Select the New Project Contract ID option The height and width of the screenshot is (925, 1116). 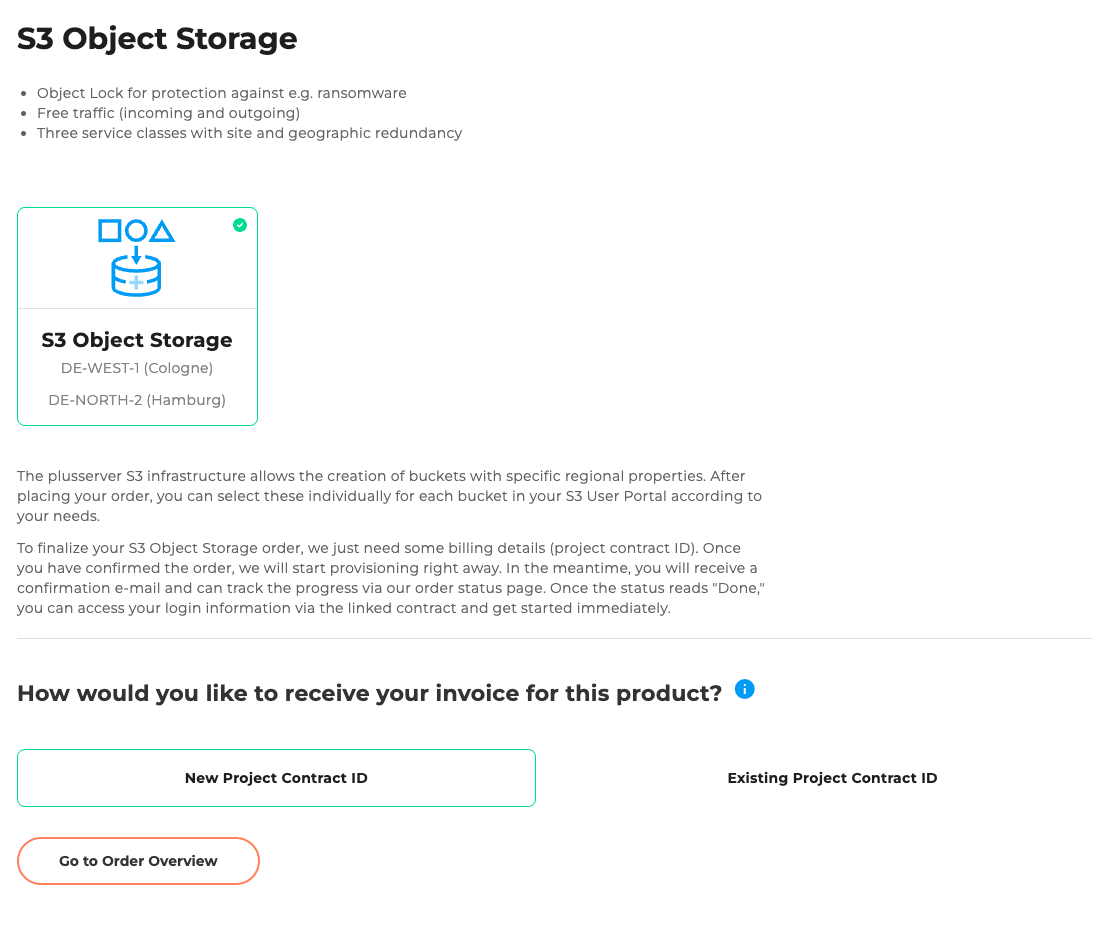[x=276, y=778]
